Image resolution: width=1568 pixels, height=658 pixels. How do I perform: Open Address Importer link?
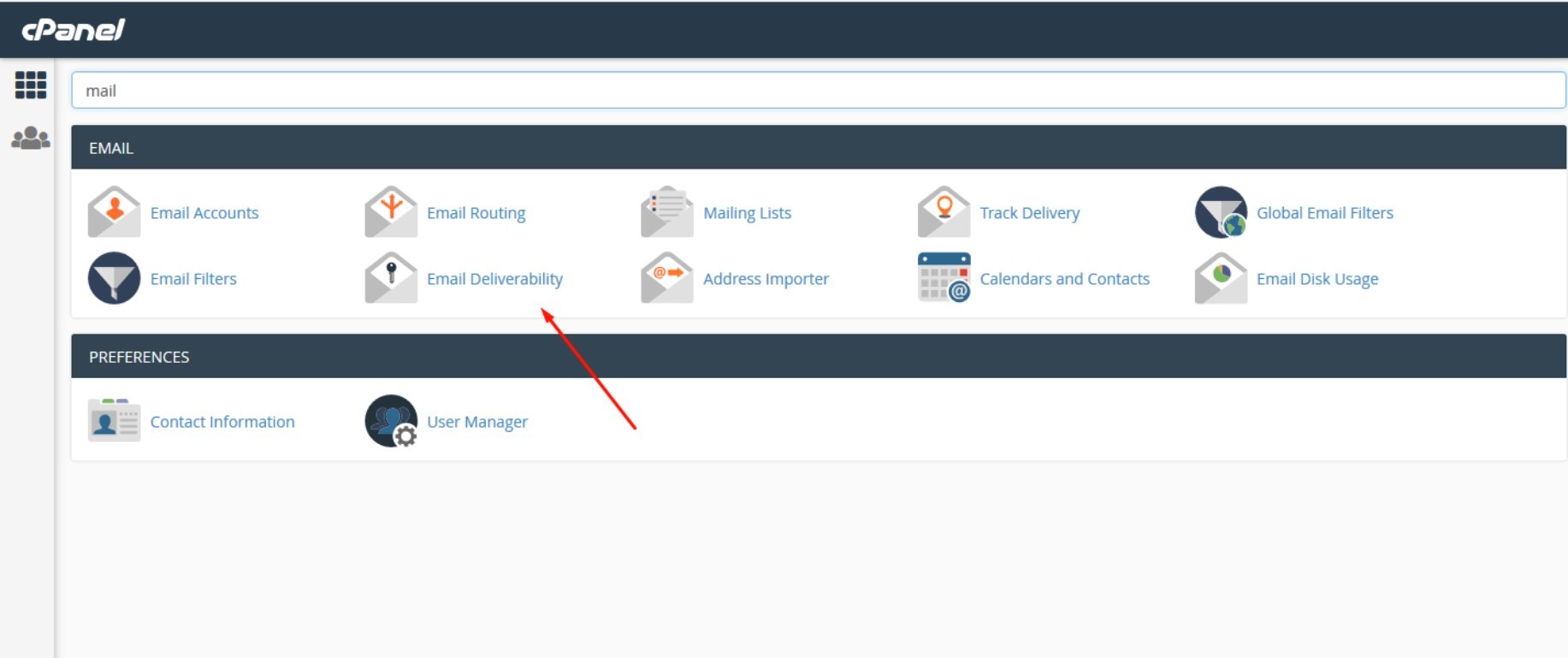766,279
